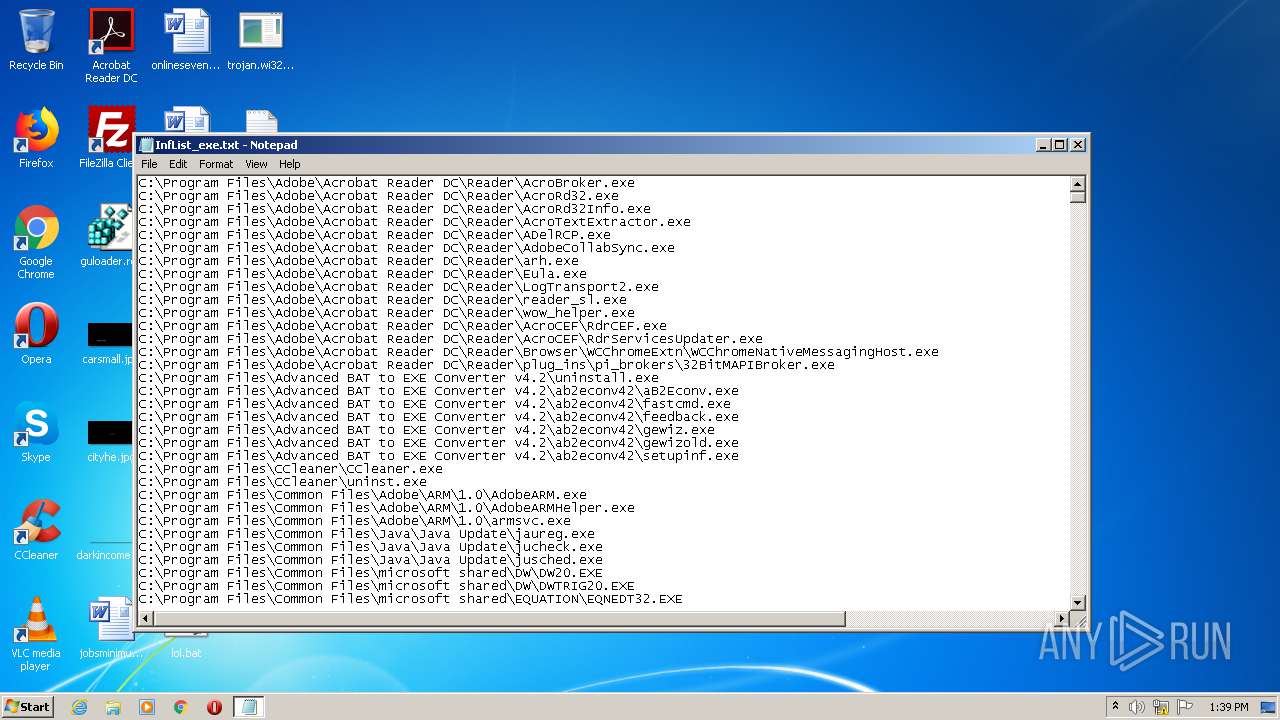
Task: Click the horizontal scrollbar left arrow in Notepad
Action: click(146, 619)
